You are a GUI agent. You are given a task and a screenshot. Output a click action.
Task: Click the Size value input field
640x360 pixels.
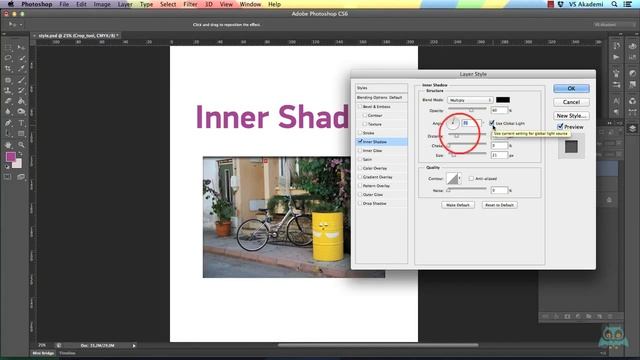point(499,155)
